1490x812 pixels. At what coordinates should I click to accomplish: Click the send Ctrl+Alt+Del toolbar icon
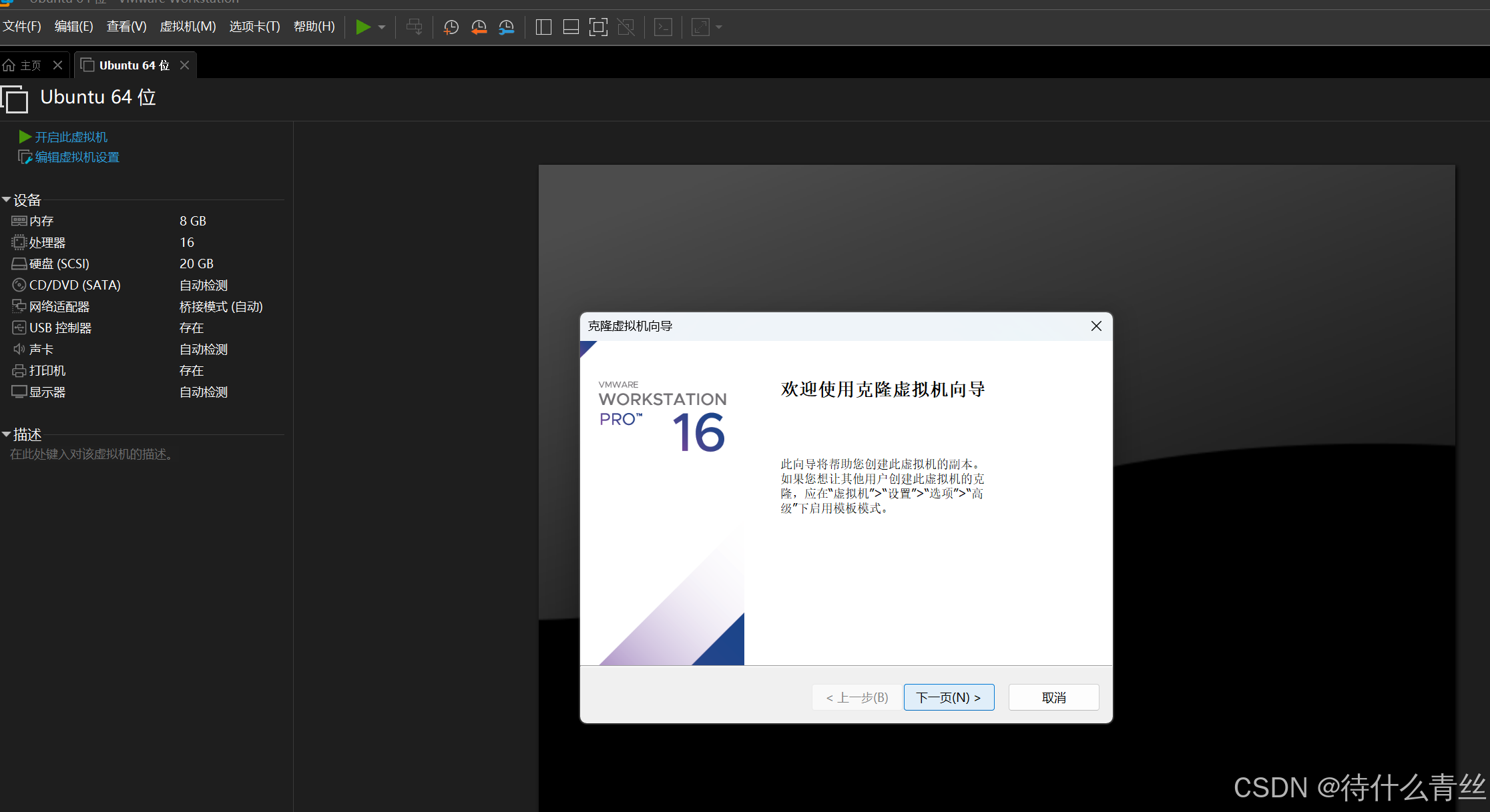414,27
